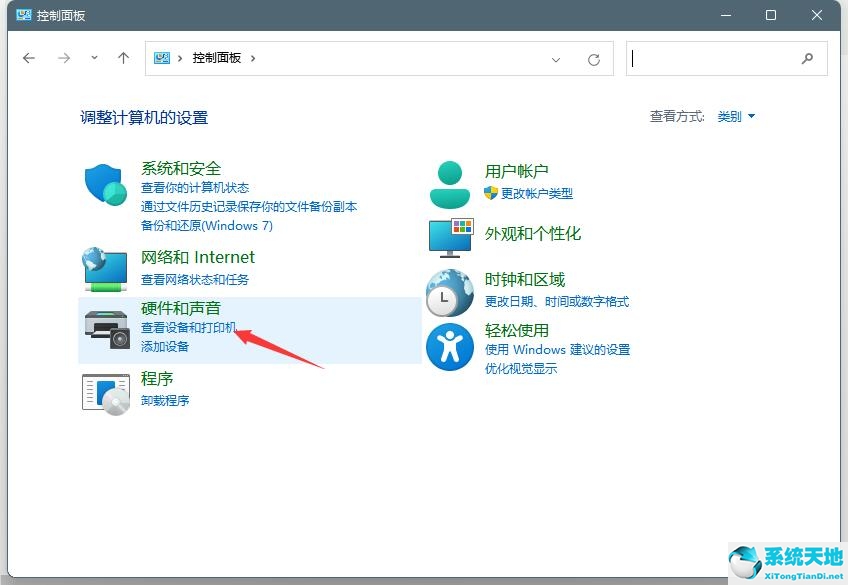Click the navigation up arrow
The width and height of the screenshot is (848, 585).
click(123, 58)
